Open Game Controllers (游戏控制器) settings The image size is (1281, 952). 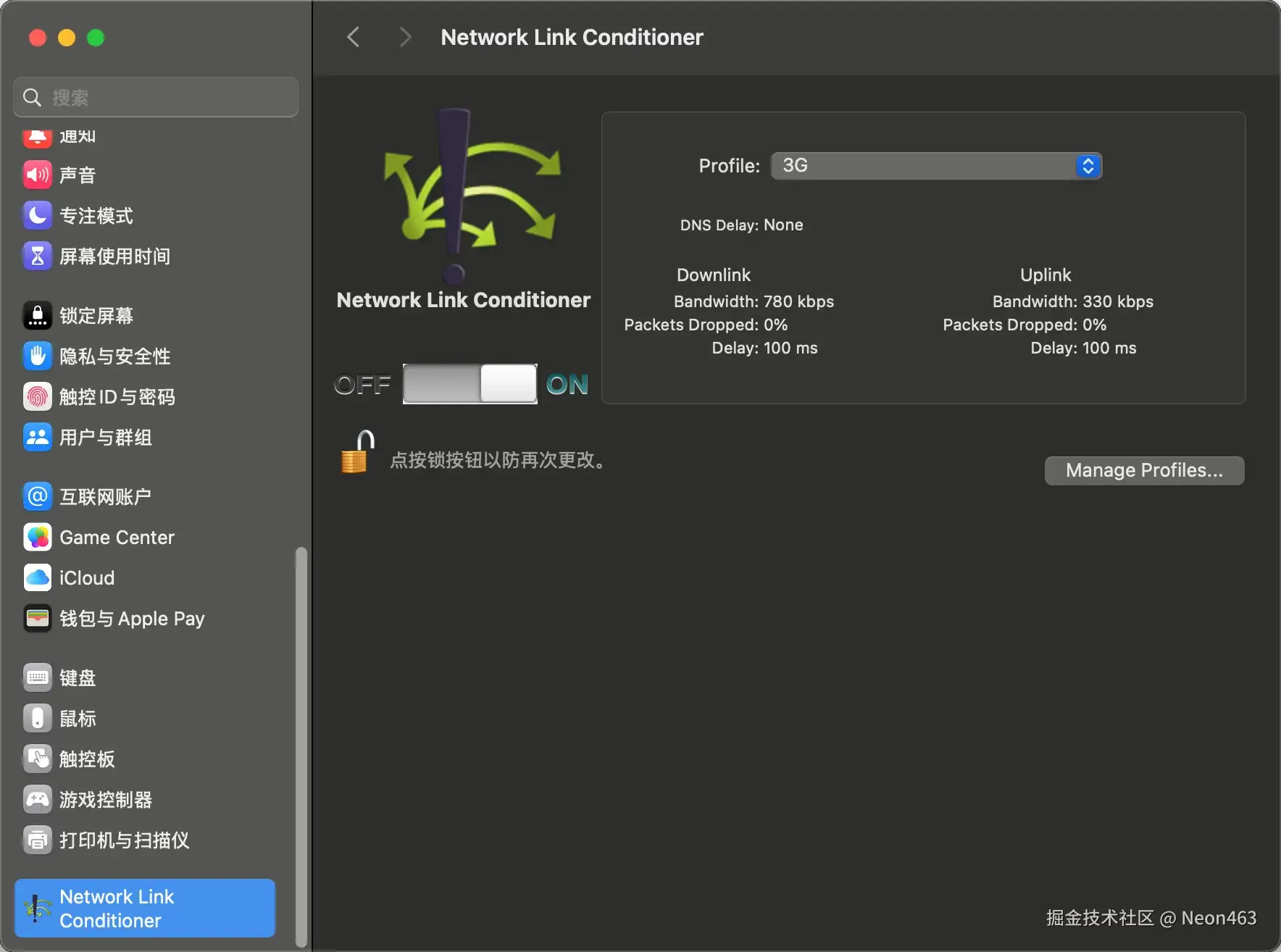point(145,799)
